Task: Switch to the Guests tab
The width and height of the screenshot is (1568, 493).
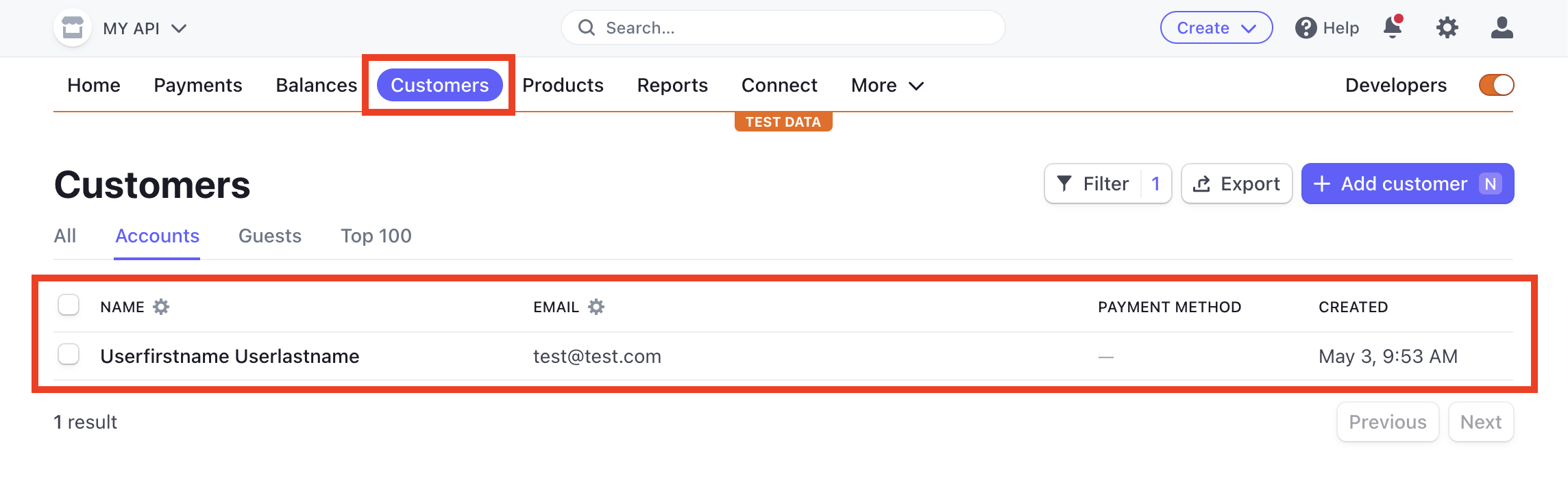Action: tap(270, 236)
